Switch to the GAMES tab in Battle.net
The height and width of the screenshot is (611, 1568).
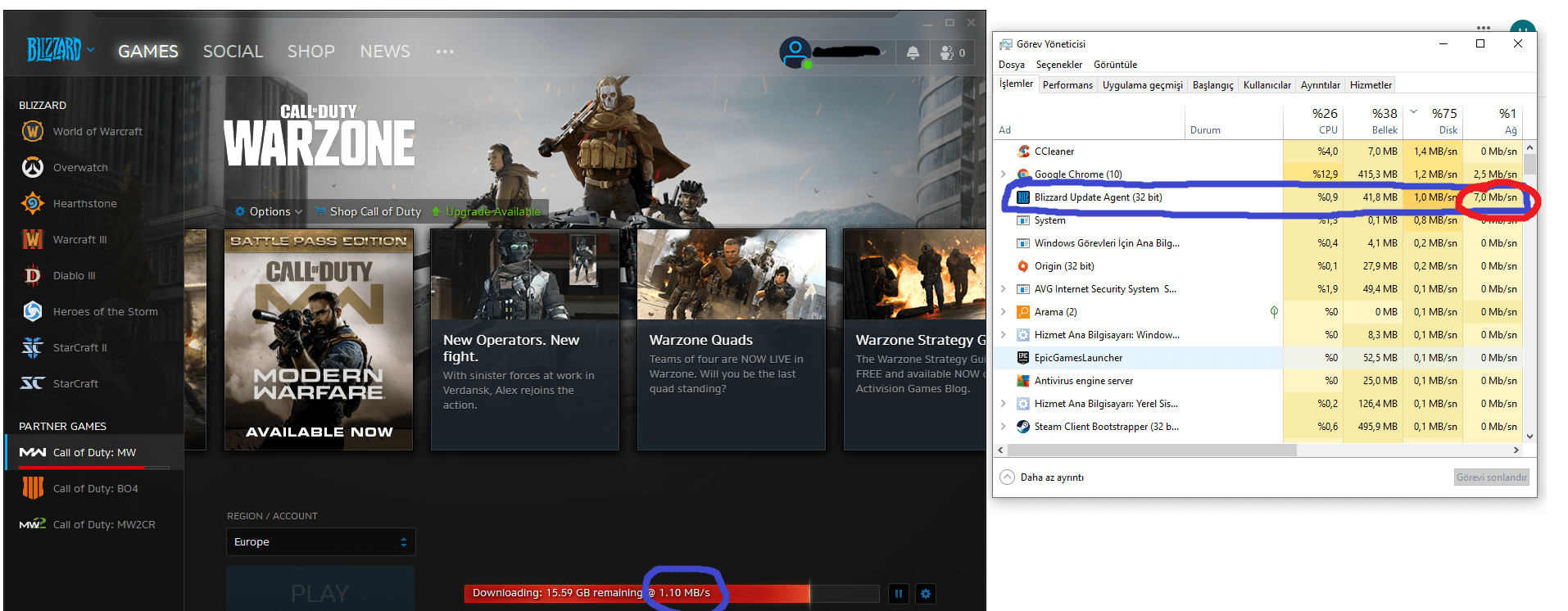[x=148, y=52]
